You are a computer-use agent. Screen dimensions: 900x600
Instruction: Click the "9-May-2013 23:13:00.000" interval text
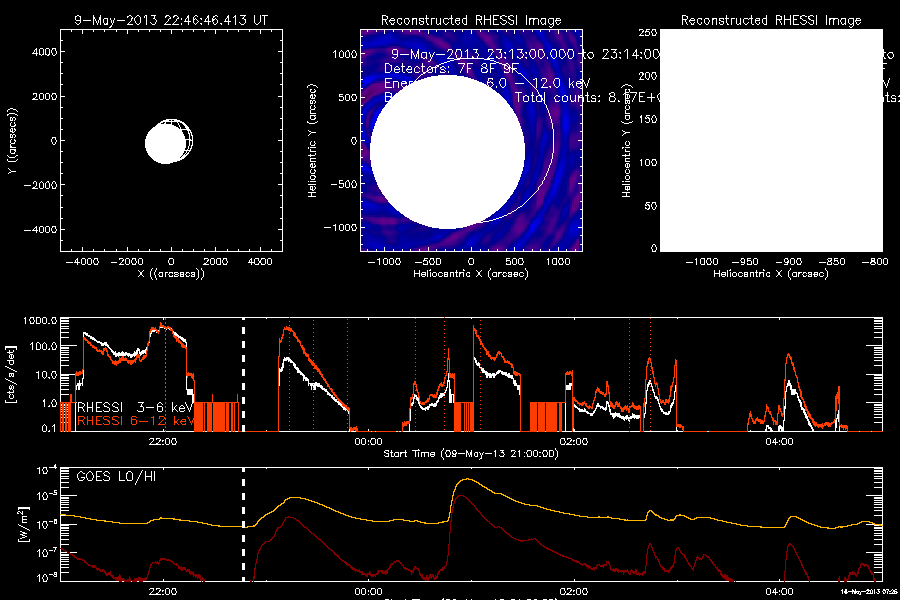(x=482, y=54)
